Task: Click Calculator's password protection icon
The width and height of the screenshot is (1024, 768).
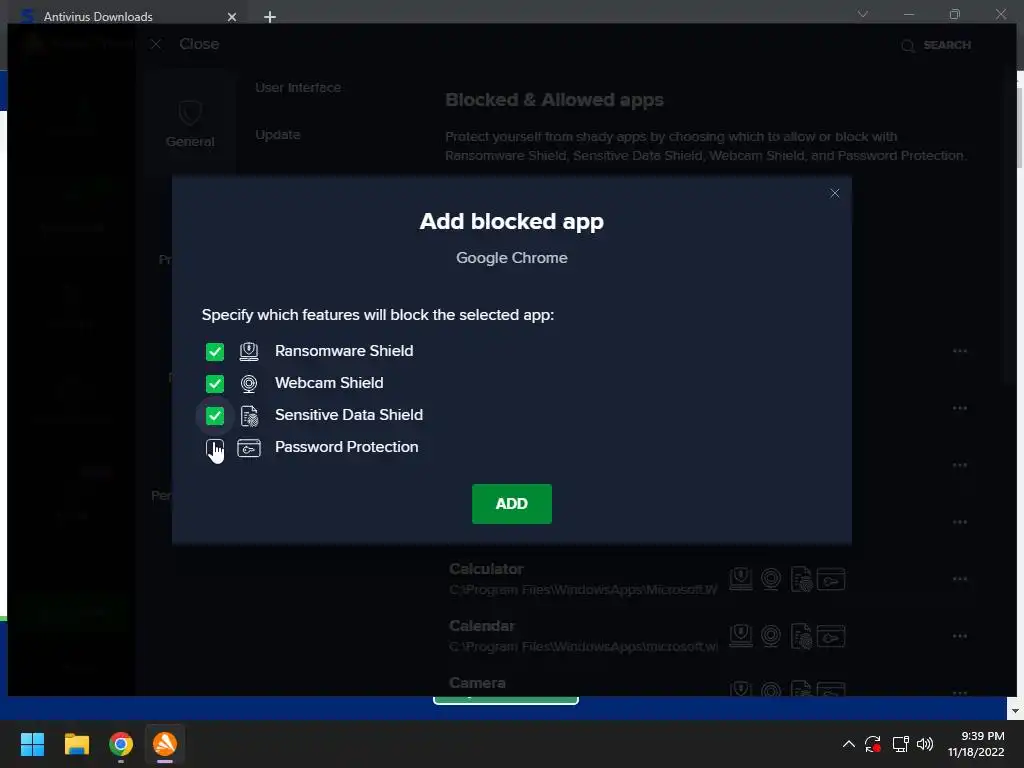Action: [831, 579]
